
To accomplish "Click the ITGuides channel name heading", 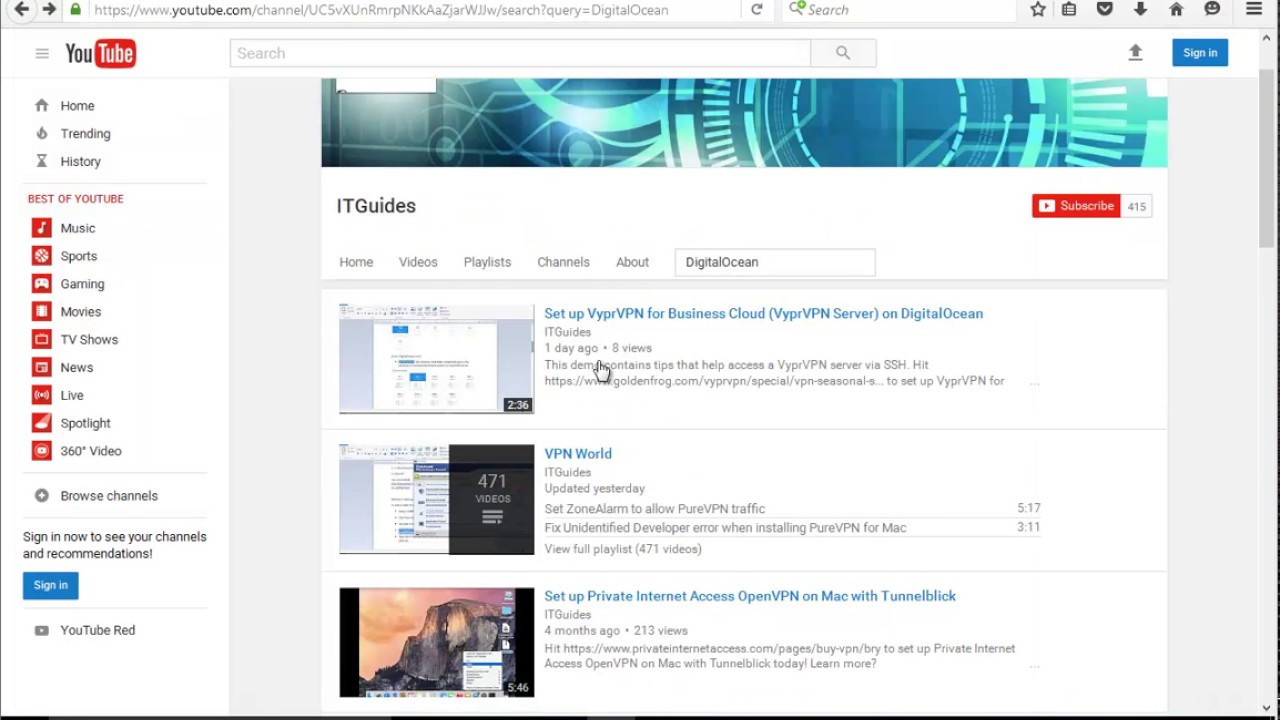I will pyautogui.click(x=376, y=206).
